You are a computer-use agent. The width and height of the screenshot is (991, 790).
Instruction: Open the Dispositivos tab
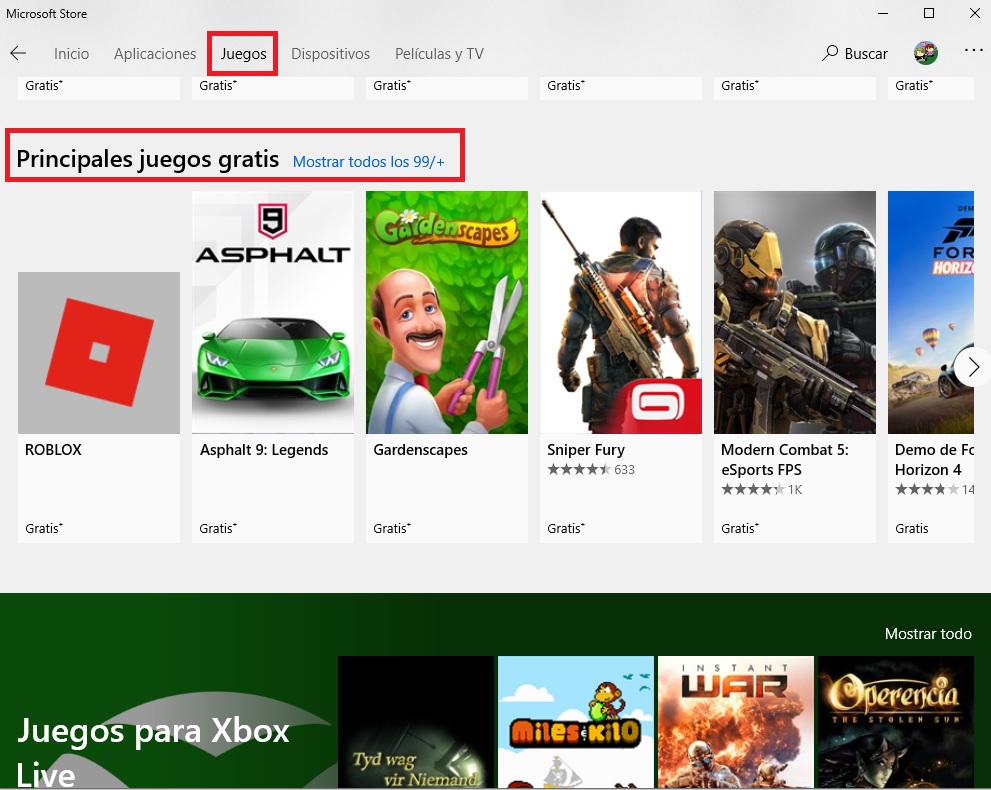331,54
